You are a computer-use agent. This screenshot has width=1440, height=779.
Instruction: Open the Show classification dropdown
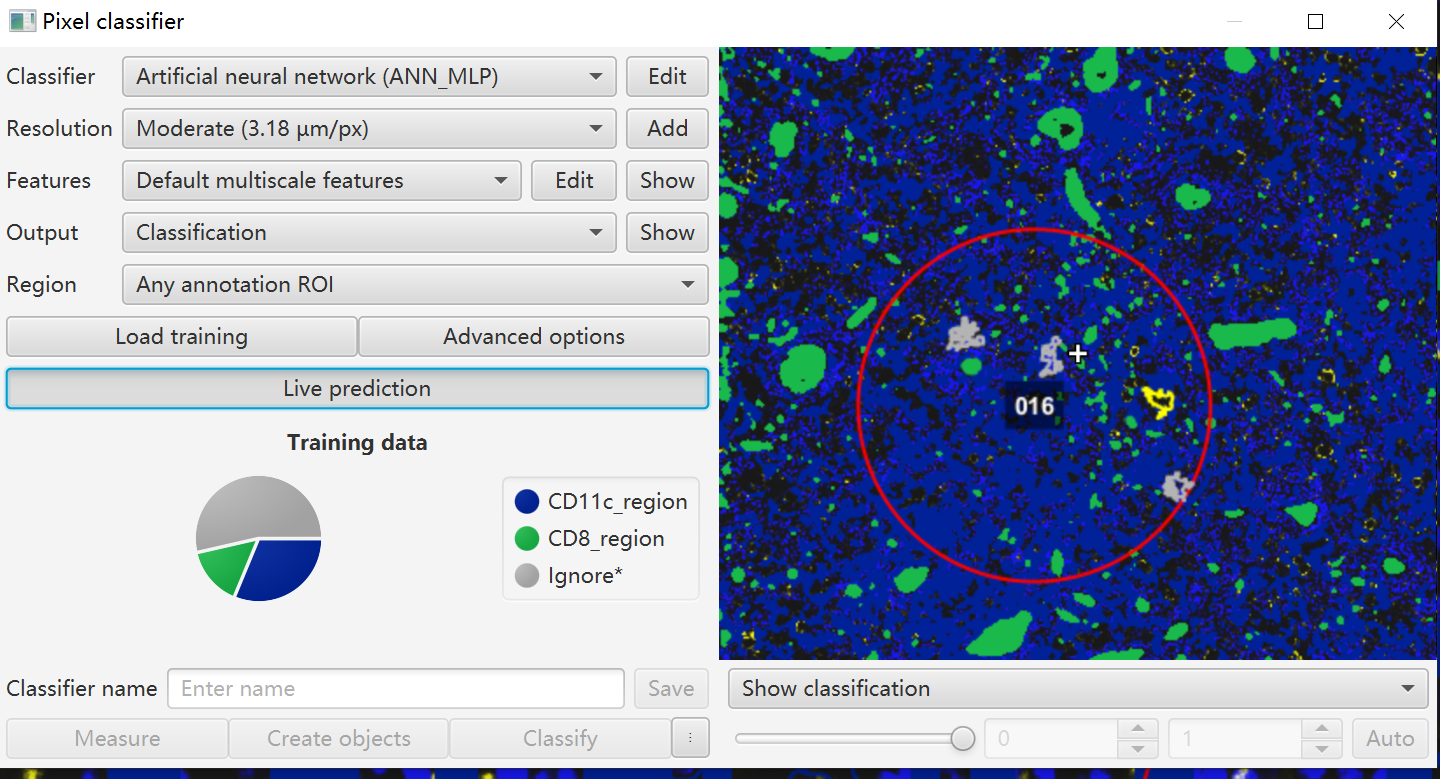pos(1078,689)
